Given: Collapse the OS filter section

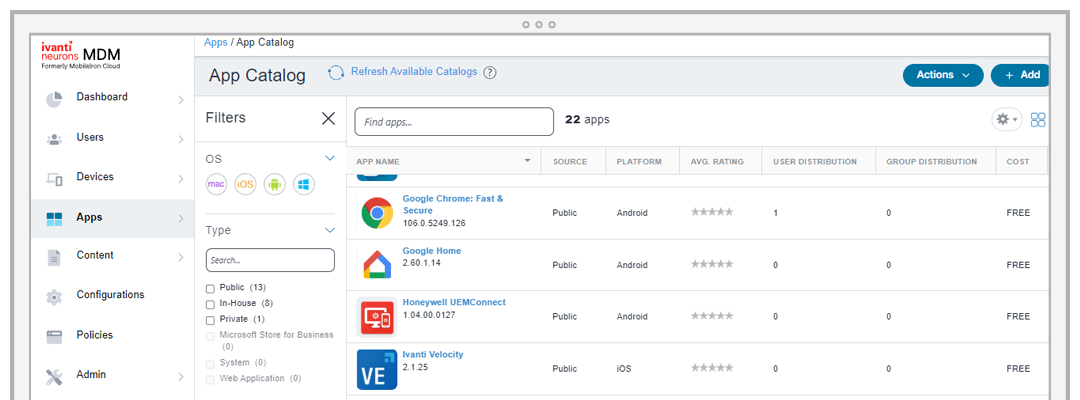Looking at the screenshot, I should pos(329,158).
